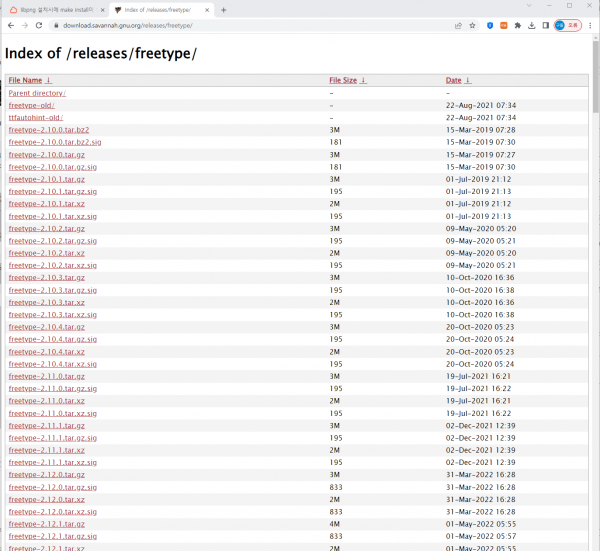The width and height of the screenshot is (600, 551).
Task: Download freetype-2.11.1.tar.gz
Action: coord(47,426)
